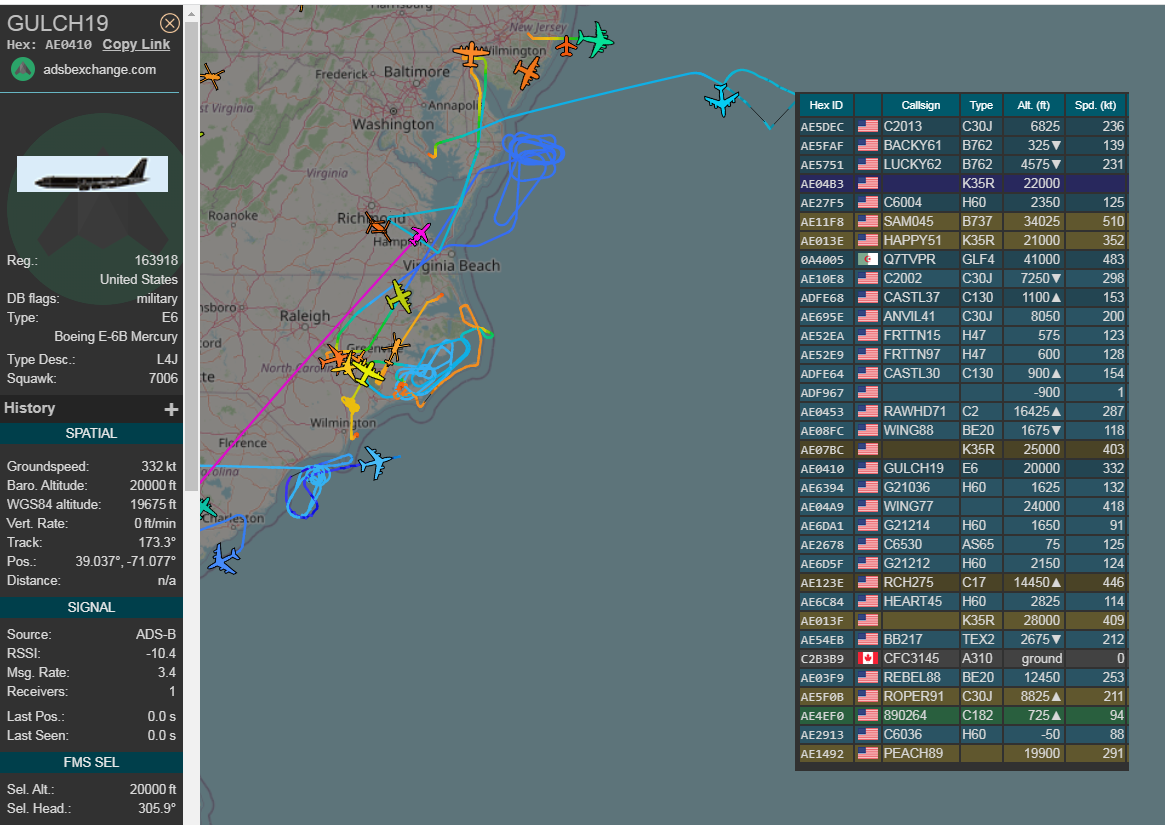Select hex AE013F row
The image size is (1165, 825).
point(962,621)
